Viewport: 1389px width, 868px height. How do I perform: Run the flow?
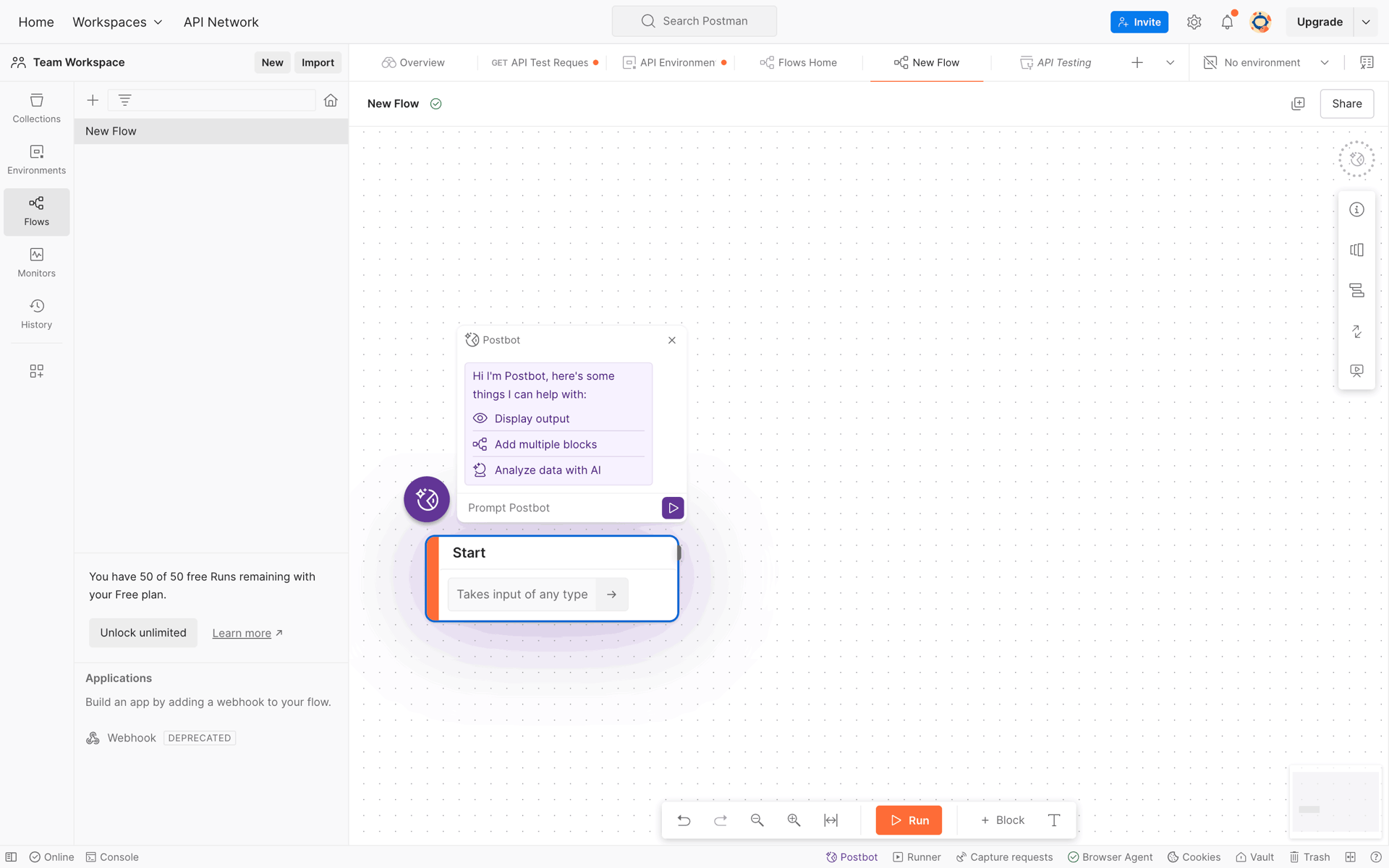click(909, 820)
